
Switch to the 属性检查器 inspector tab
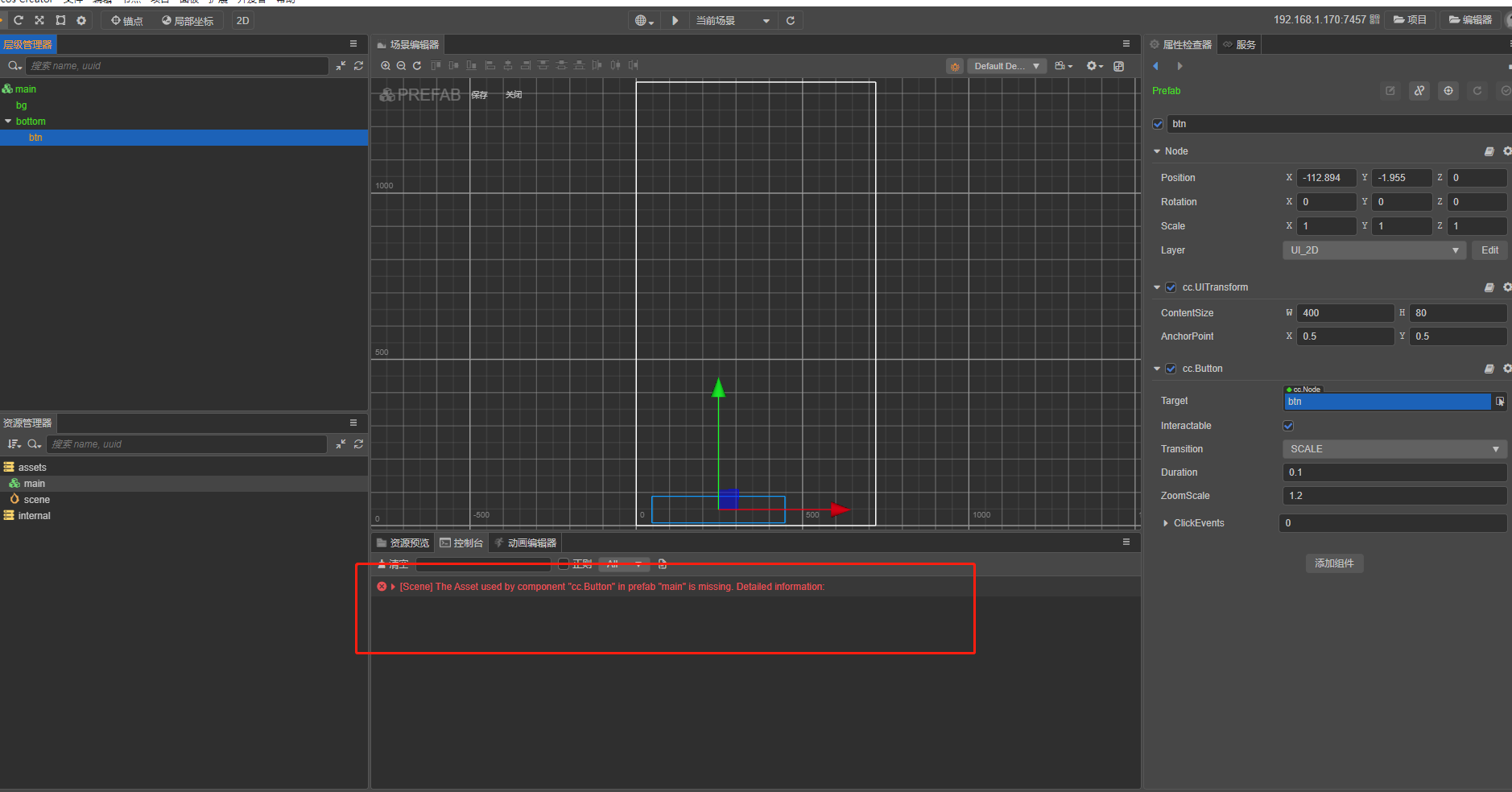(x=1181, y=45)
